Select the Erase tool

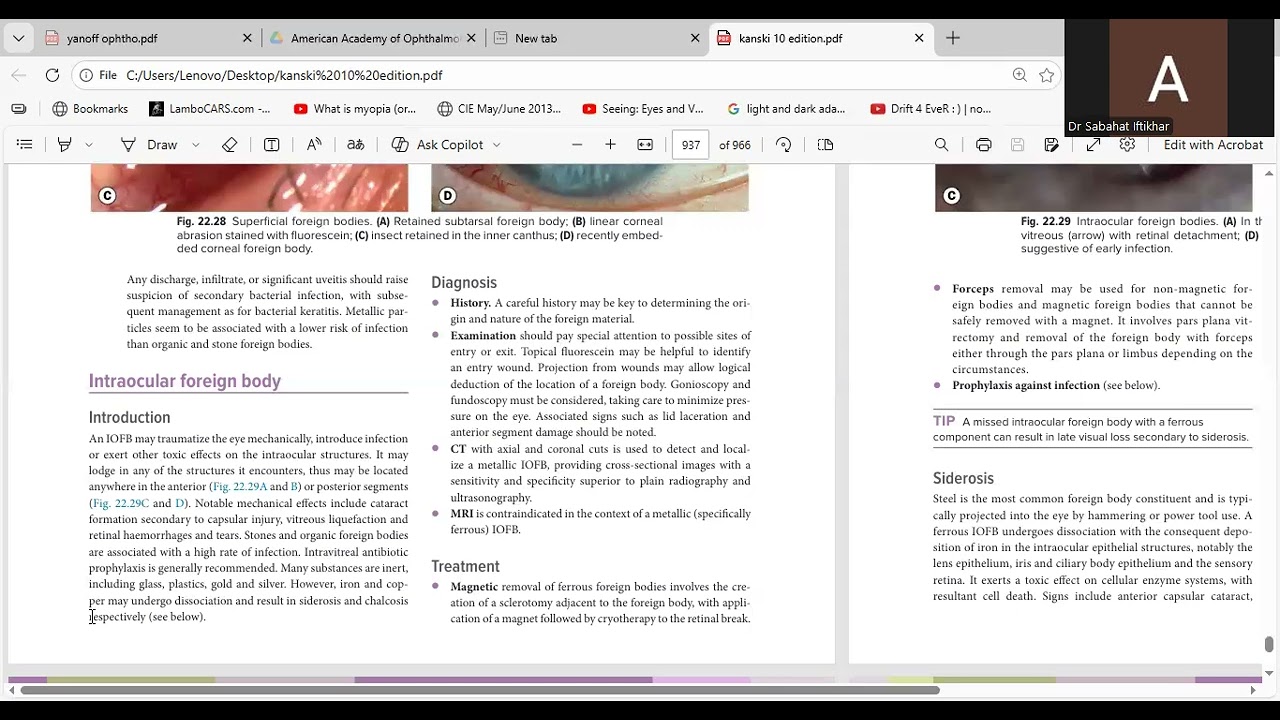pyautogui.click(x=230, y=145)
